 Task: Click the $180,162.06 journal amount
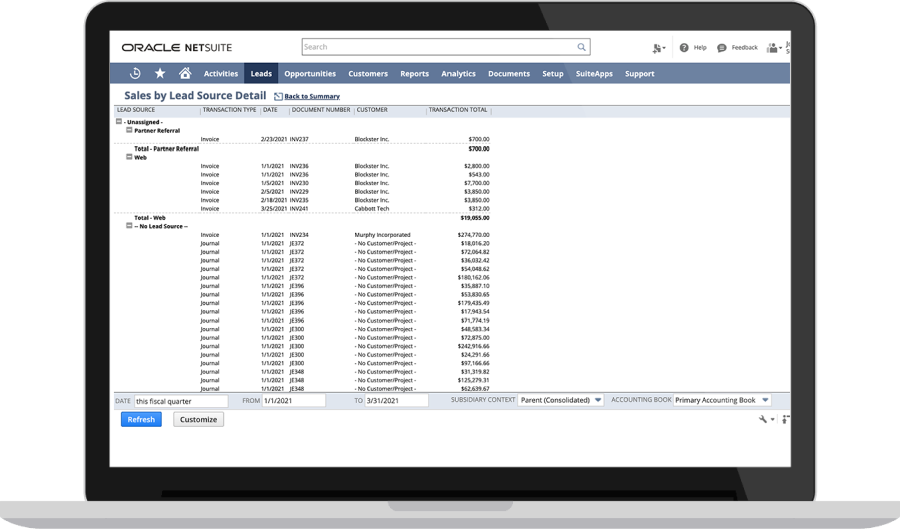pos(474,277)
